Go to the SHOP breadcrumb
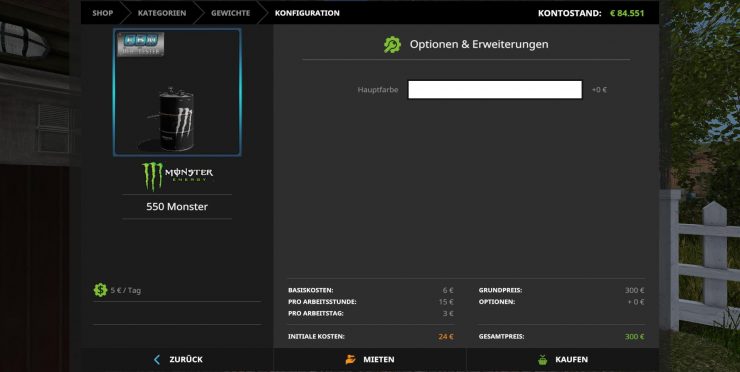740x372 pixels. click(x=102, y=13)
